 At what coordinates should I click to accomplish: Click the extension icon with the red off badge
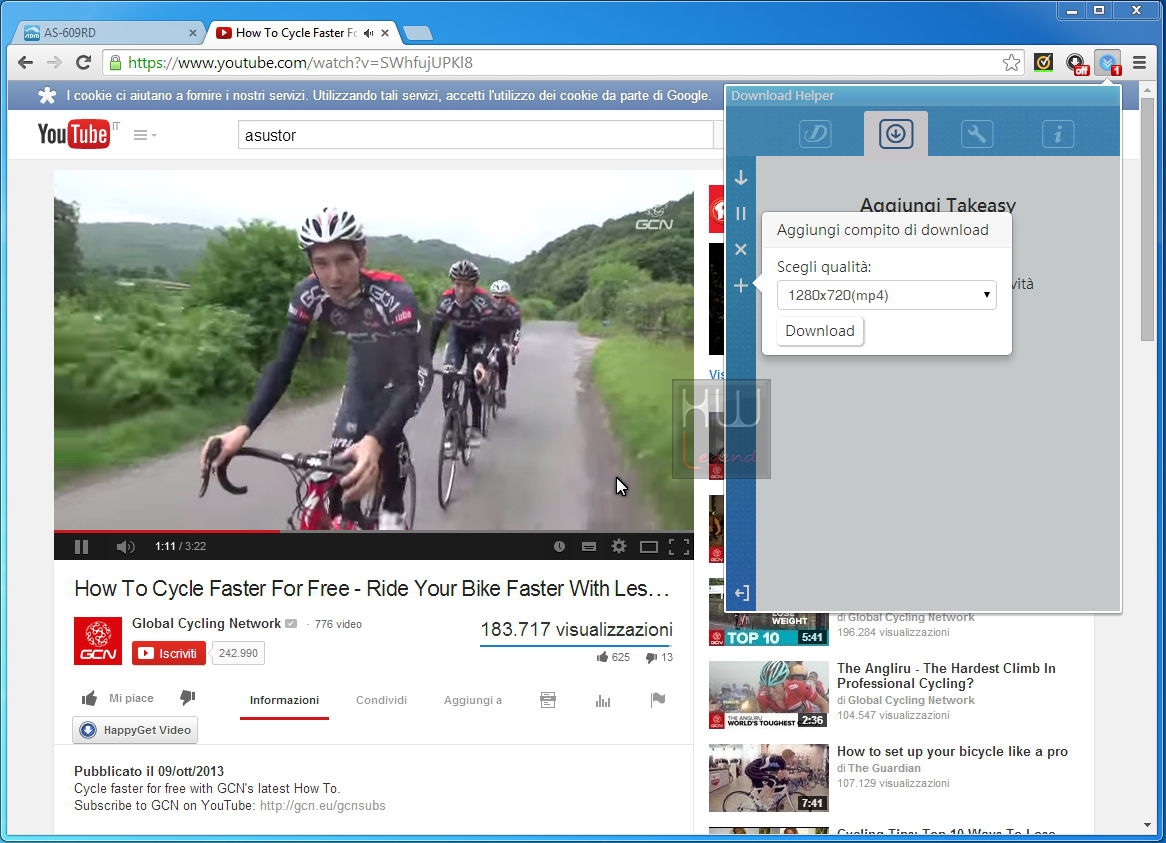click(x=1076, y=63)
